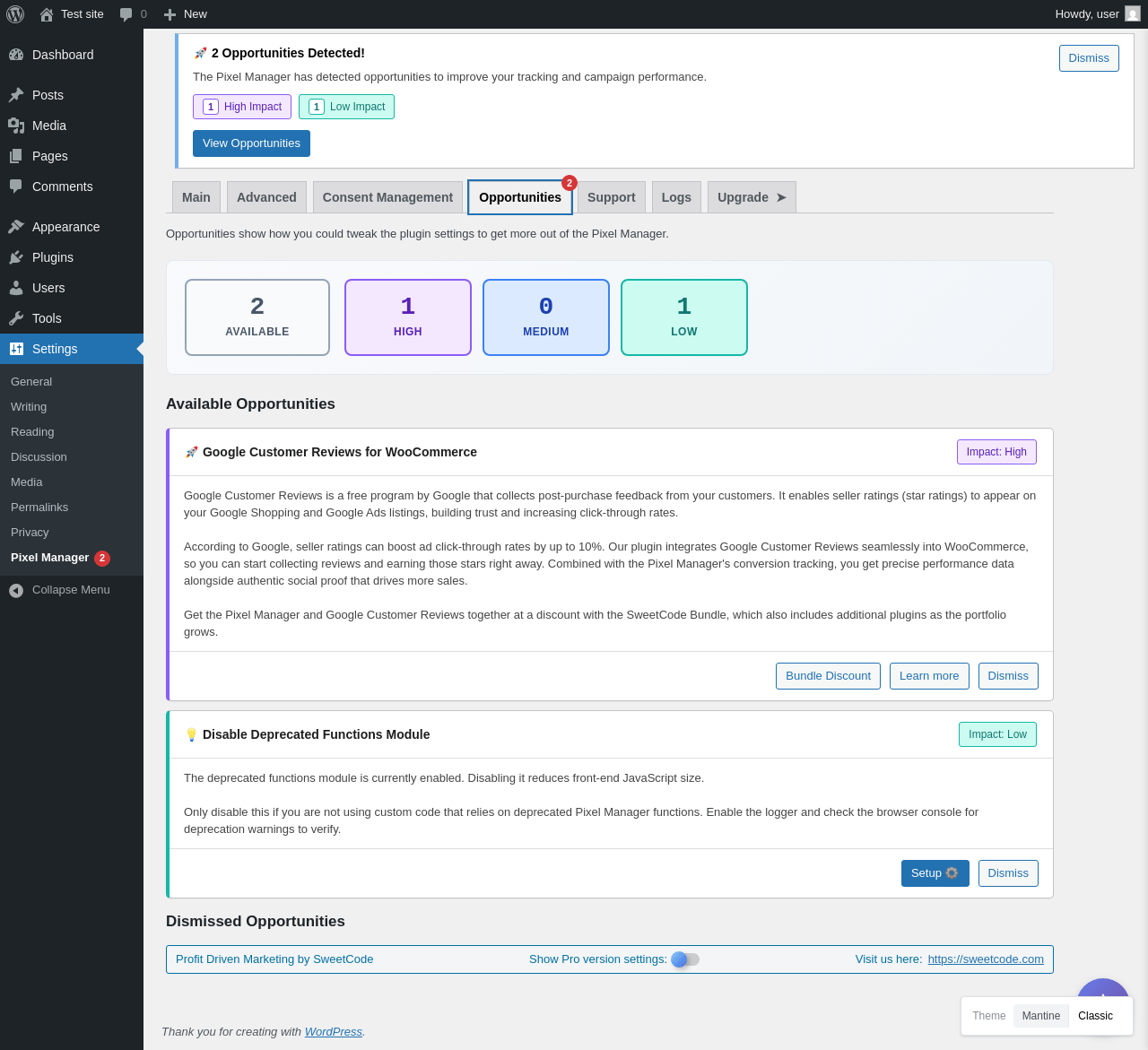Open Privacy settings
Viewport: 1148px width, 1050px height.
(x=30, y=533)
